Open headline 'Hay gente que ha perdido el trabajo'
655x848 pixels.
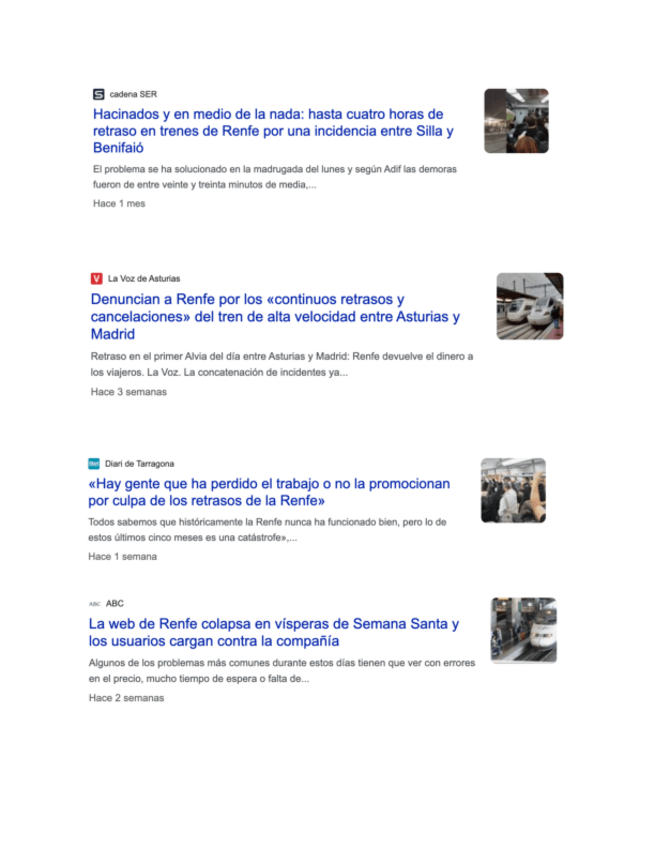(269, 492)
